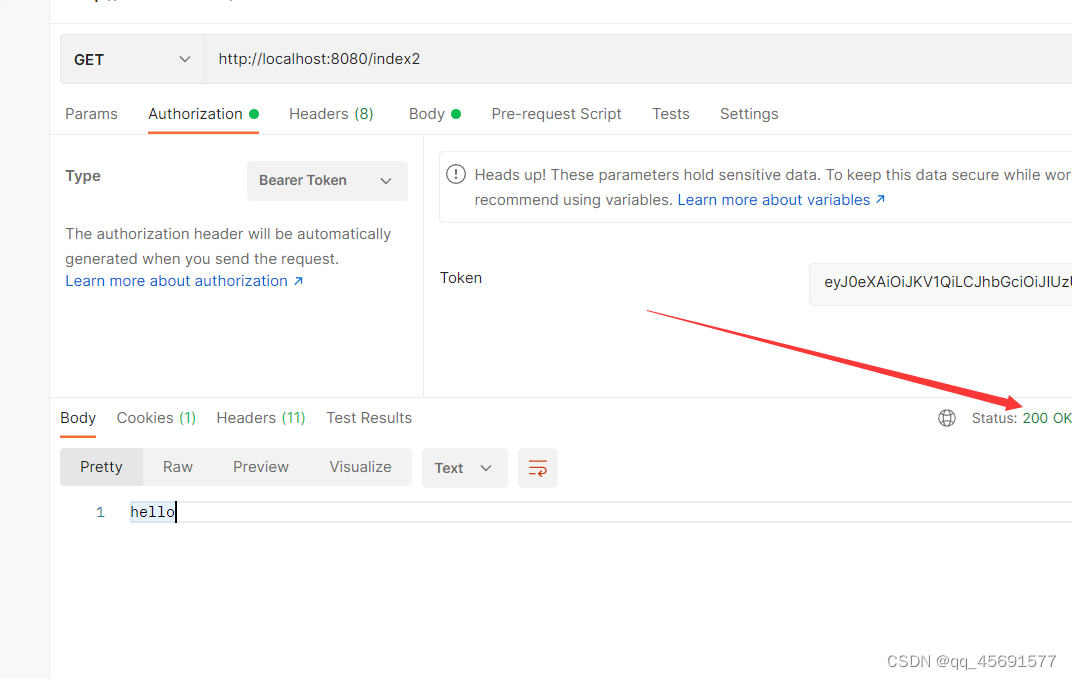Switch to the Params tab
This screenshot has height=679, width=1072.
pyautogui.click(x=91, y=113)
